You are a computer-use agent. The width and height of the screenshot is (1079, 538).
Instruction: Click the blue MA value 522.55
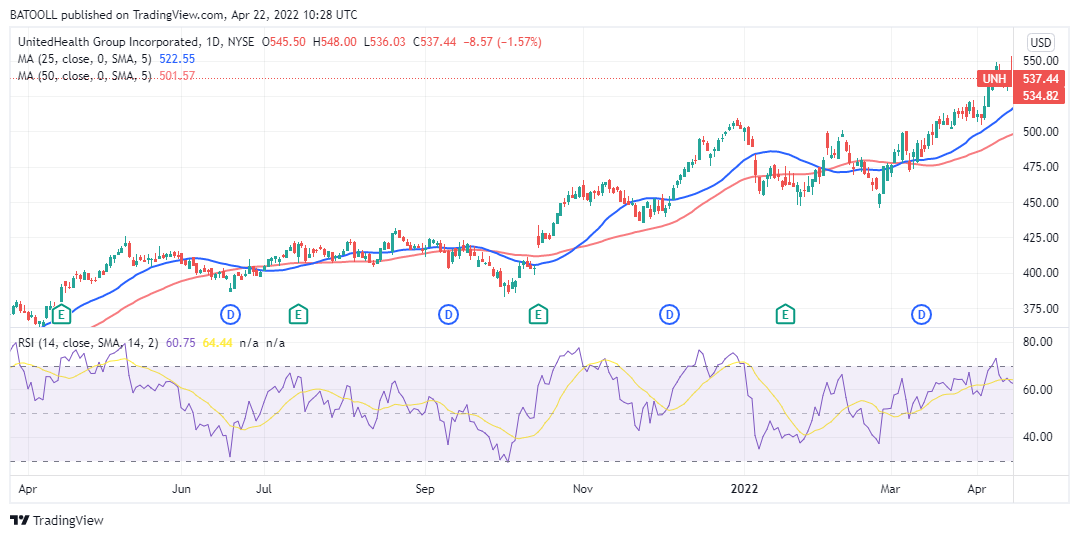[178, 59]
